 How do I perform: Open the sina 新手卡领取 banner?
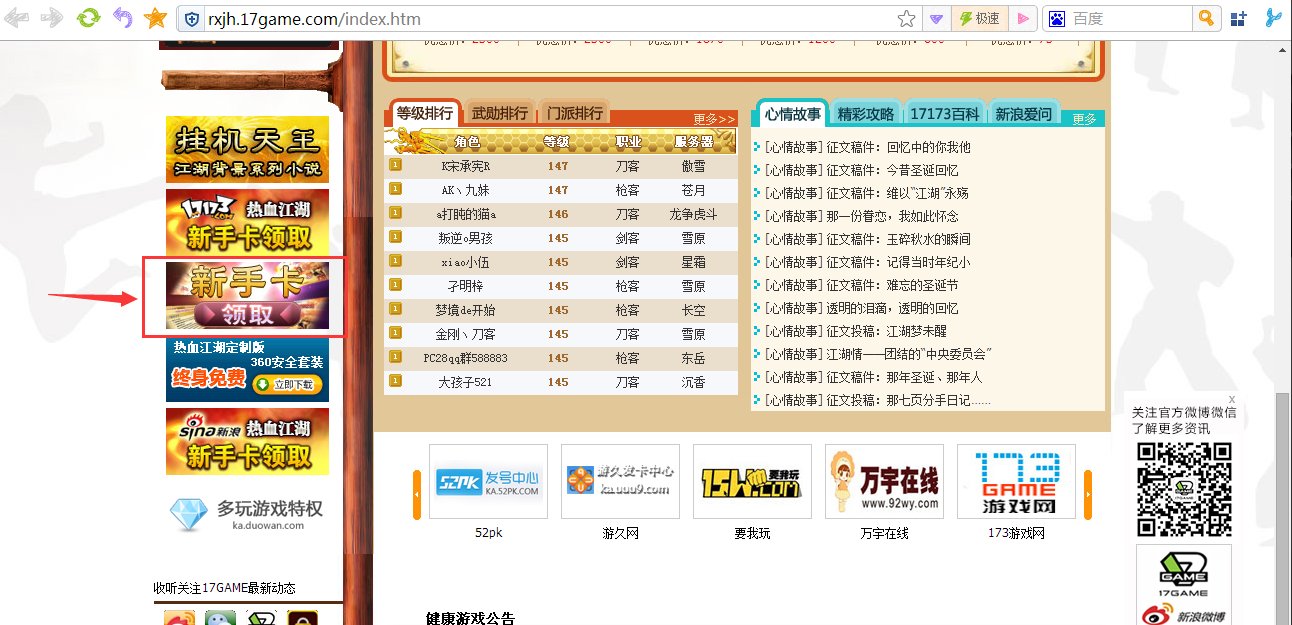tap(247, 441)
